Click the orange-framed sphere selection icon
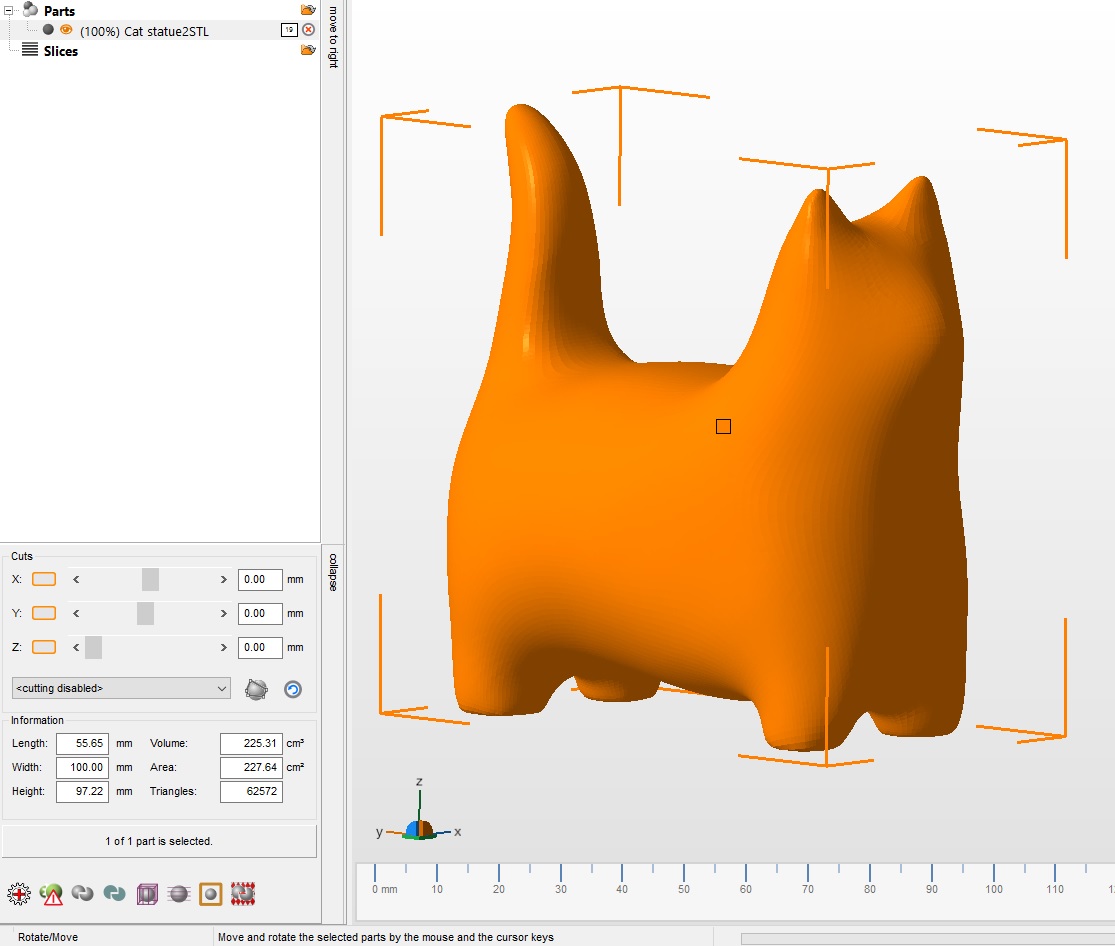 (x=210, y=894)
